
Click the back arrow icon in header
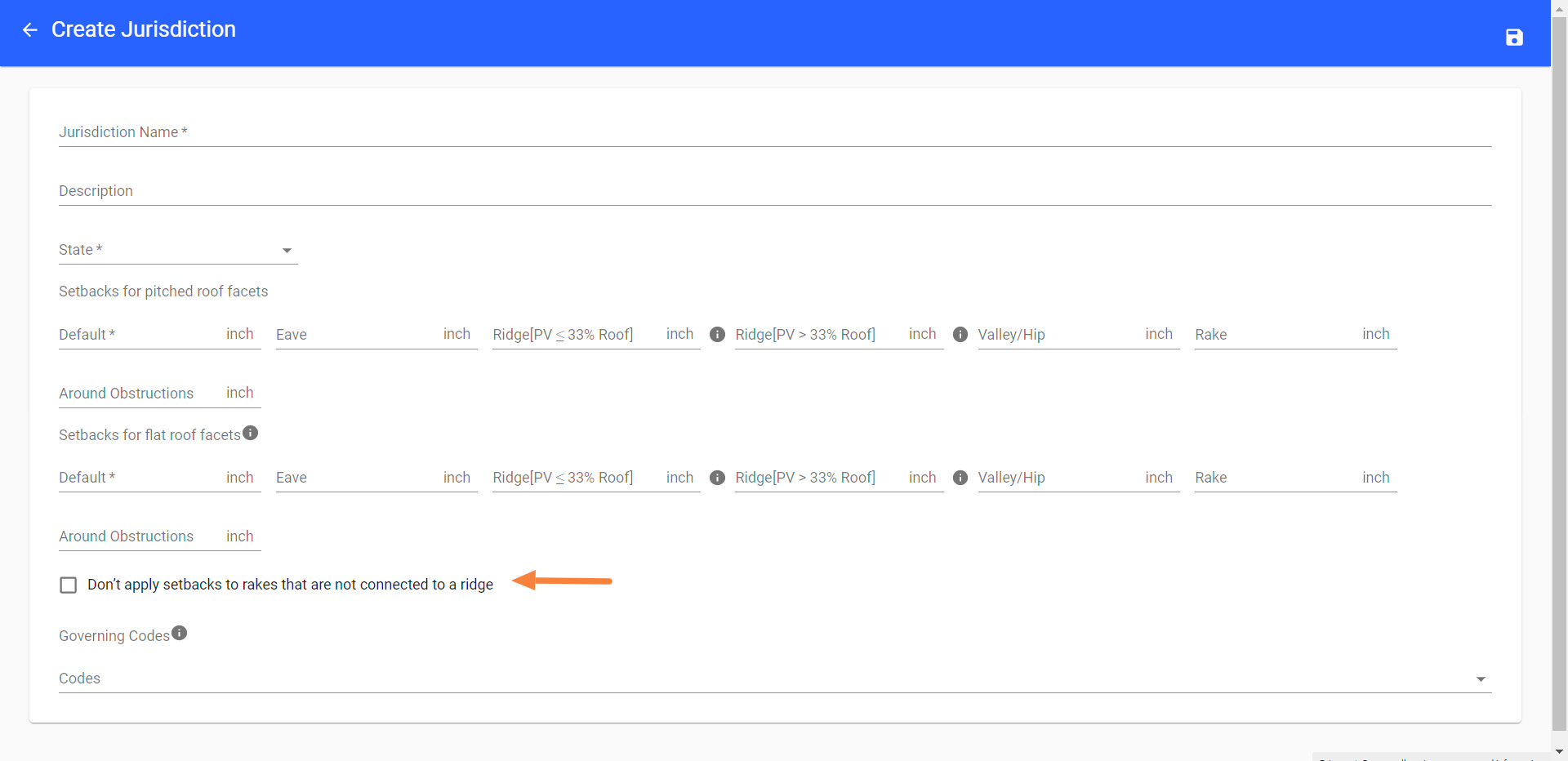pos(30,30)
